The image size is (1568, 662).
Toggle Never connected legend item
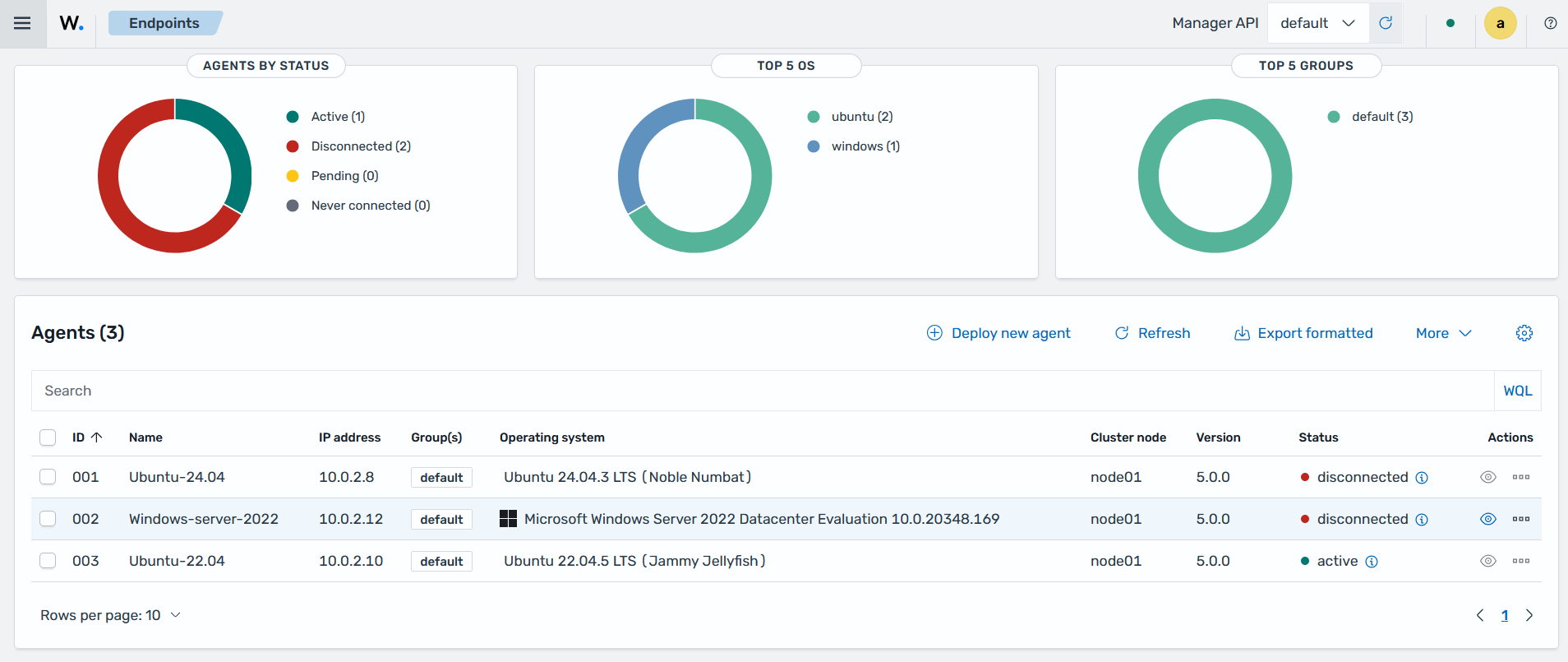358,206
